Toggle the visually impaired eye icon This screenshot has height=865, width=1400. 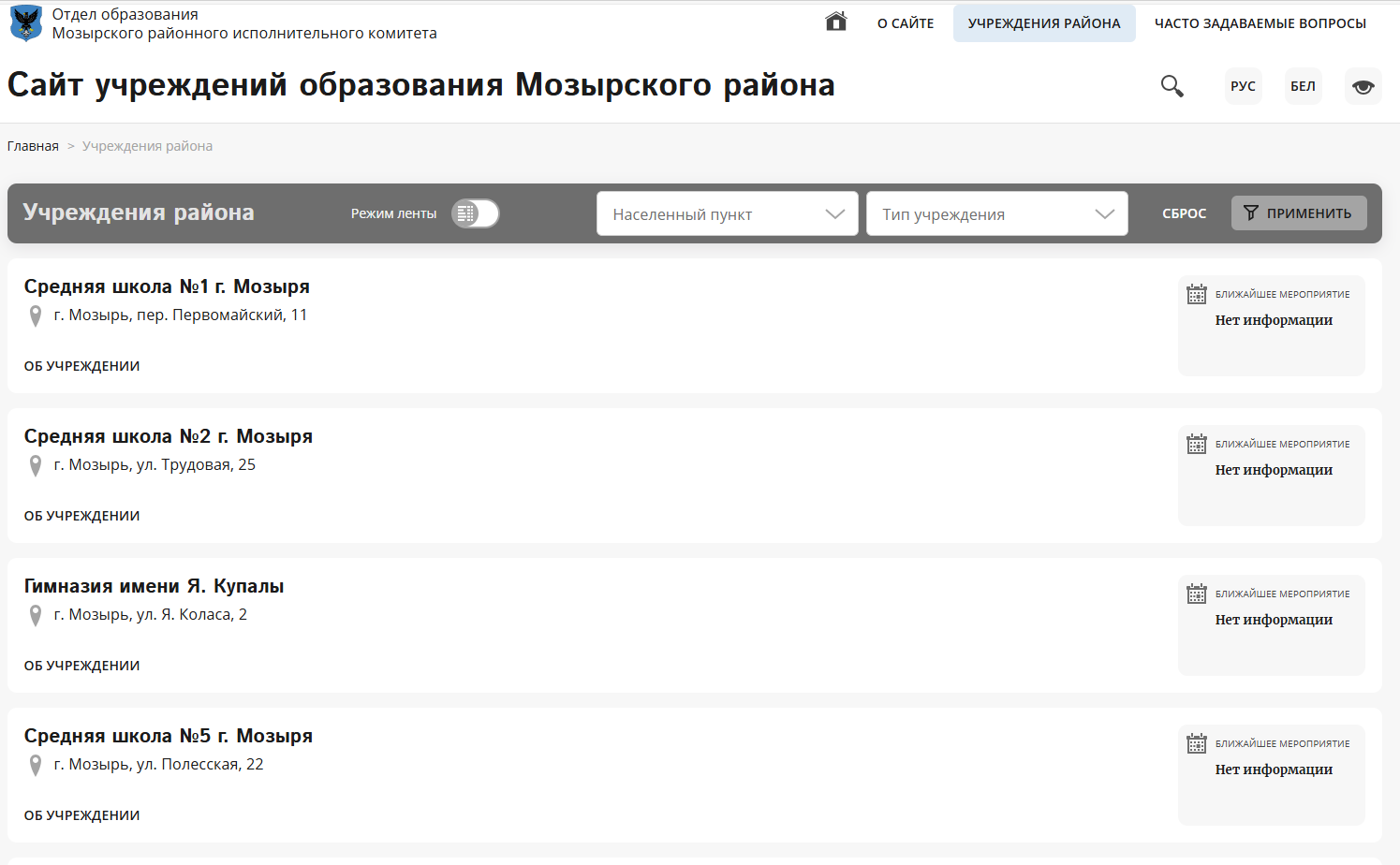tap(1363, 86)
